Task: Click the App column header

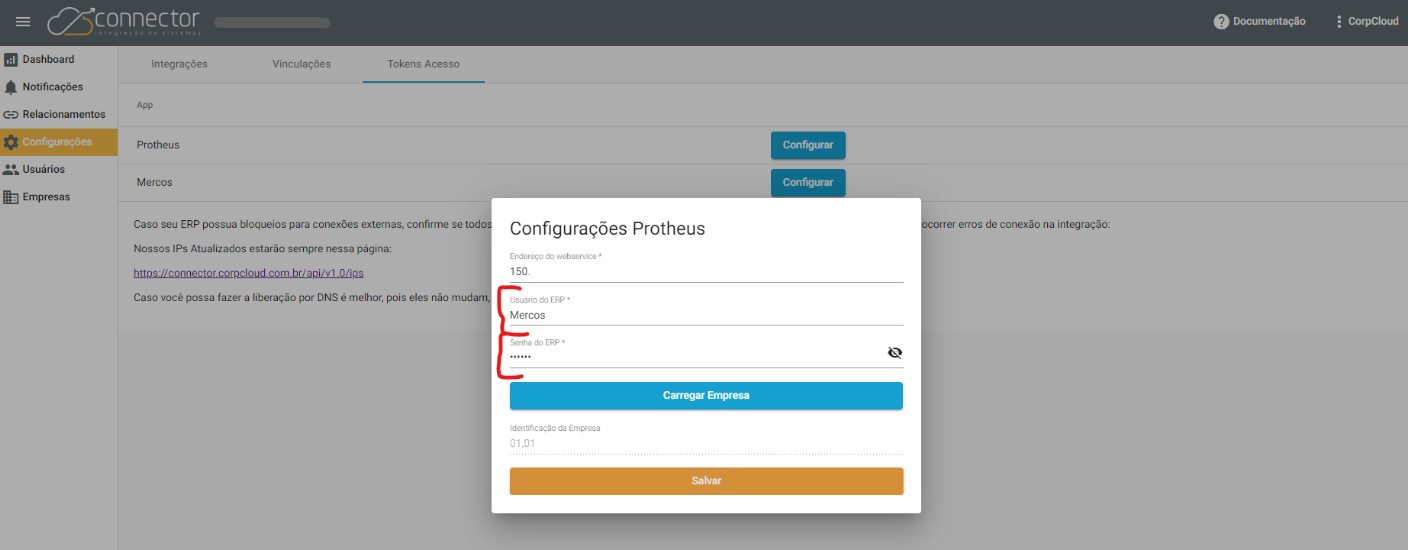Action: click(145, 105)
